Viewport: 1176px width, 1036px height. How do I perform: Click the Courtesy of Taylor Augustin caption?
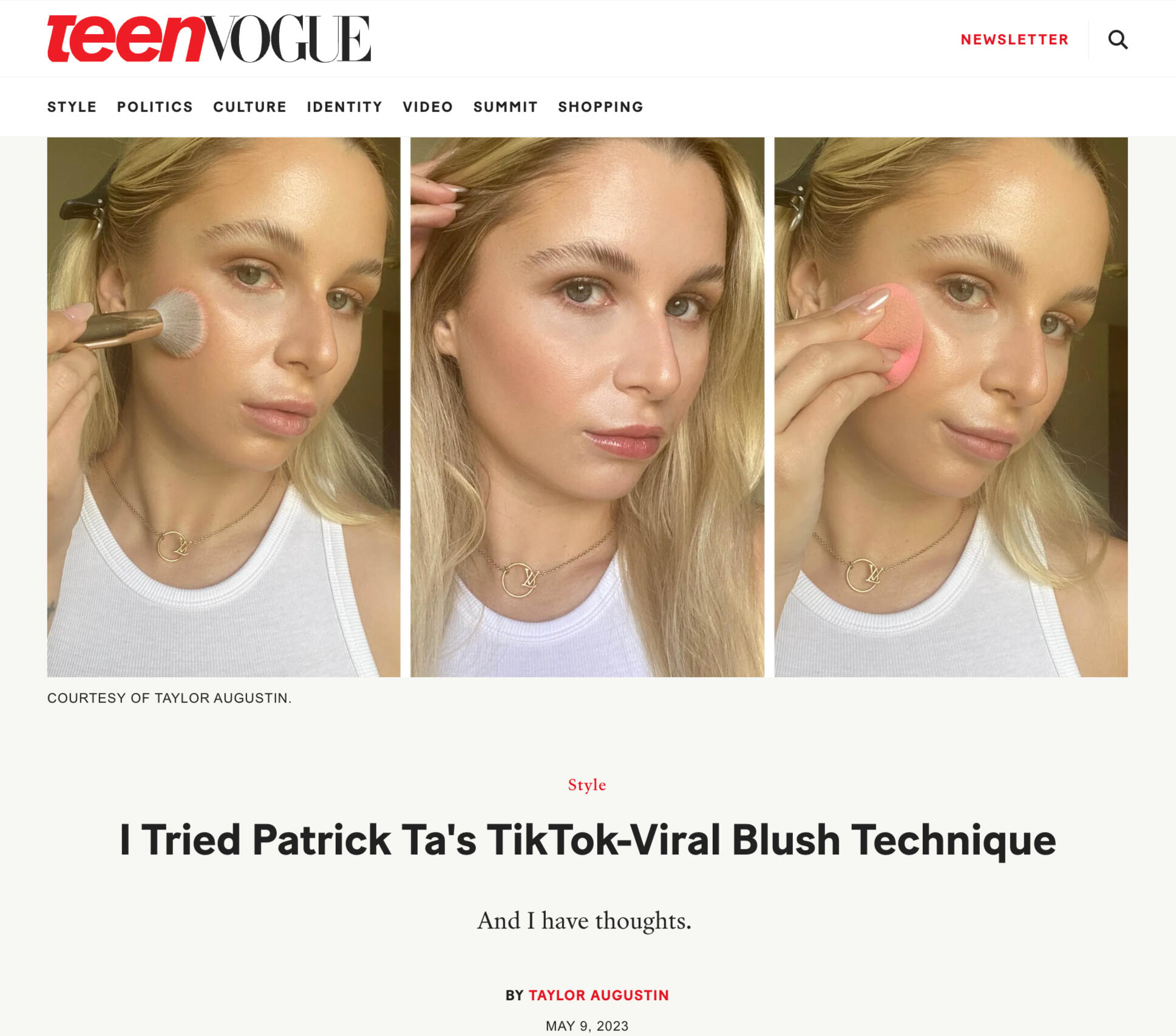click(x=169, y=698)
